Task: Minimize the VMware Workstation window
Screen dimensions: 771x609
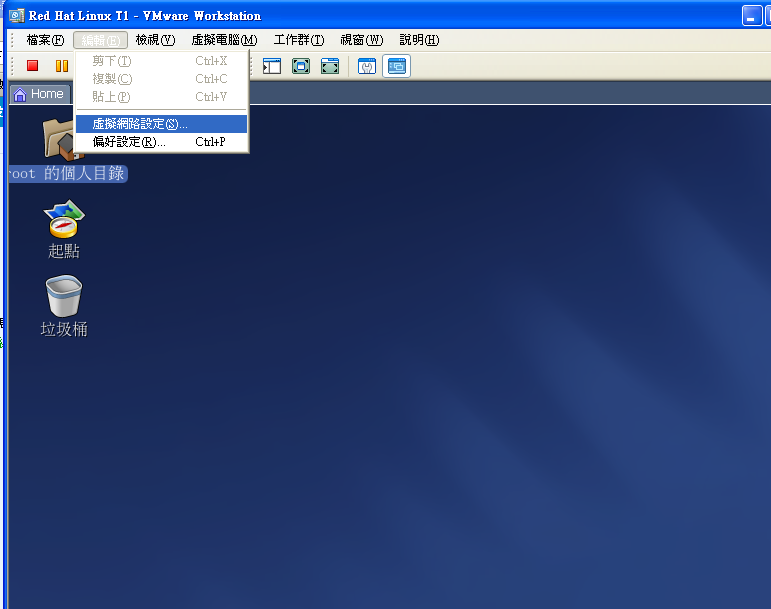Action: 751,16
